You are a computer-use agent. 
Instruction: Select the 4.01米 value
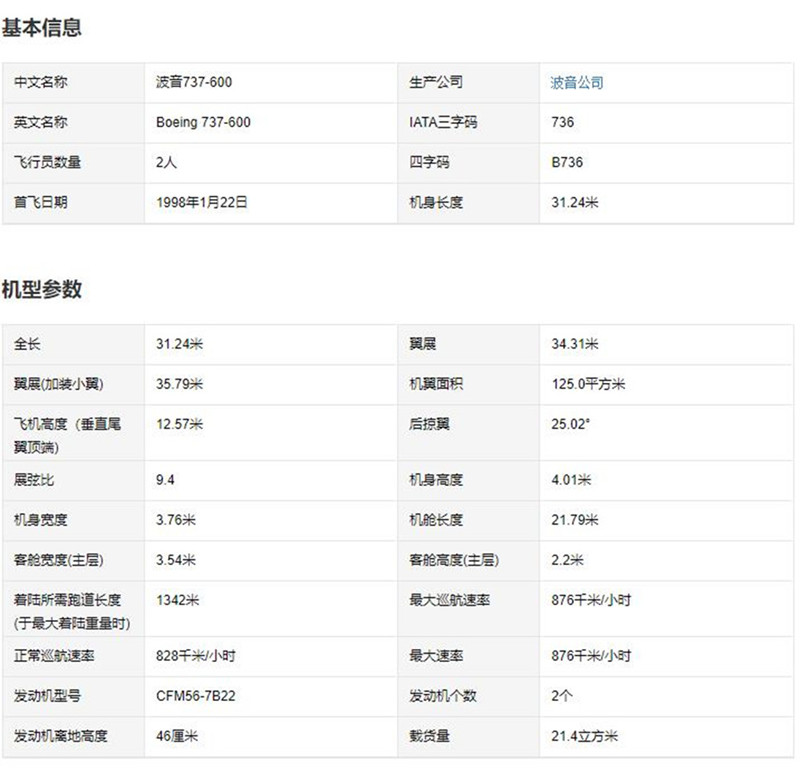[x=571, y=480]
